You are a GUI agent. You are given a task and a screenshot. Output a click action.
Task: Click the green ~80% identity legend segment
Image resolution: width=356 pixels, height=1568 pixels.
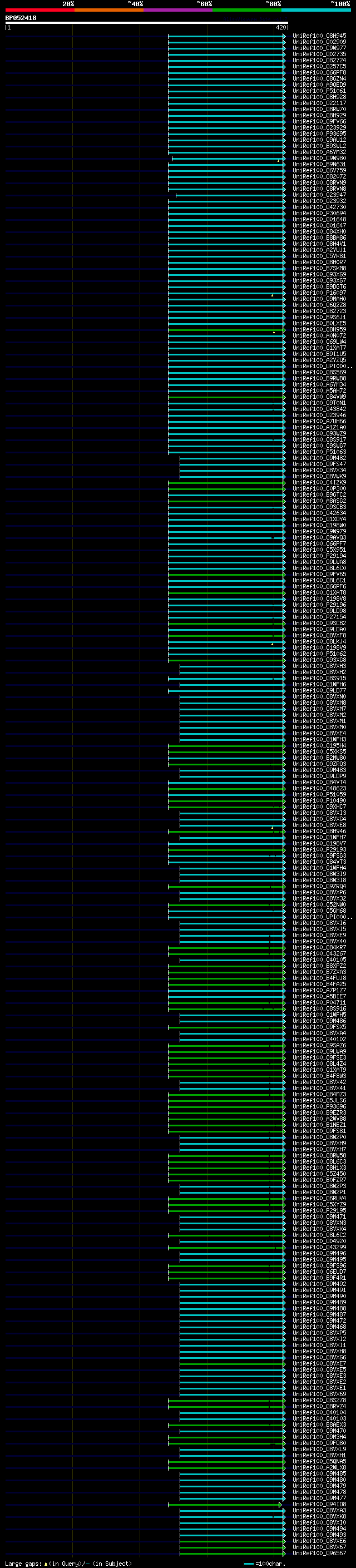pos(247,10)
